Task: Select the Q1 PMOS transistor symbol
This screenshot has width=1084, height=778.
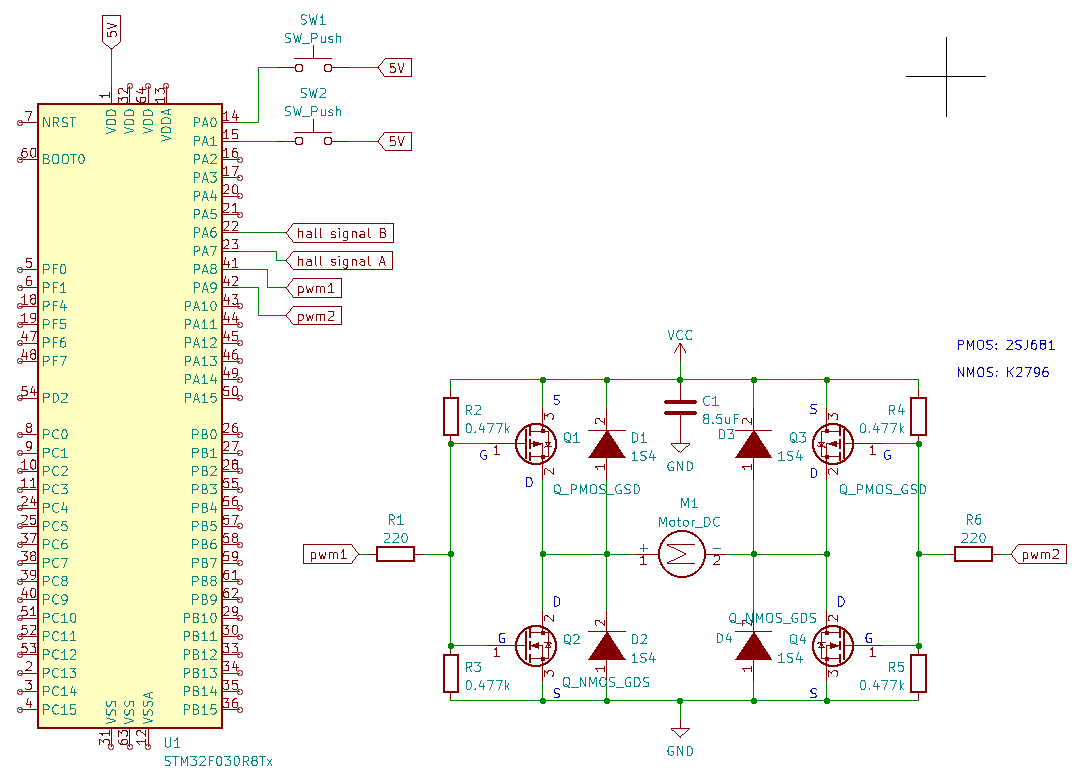Action: pyautogui.click(x=536, y=443)
